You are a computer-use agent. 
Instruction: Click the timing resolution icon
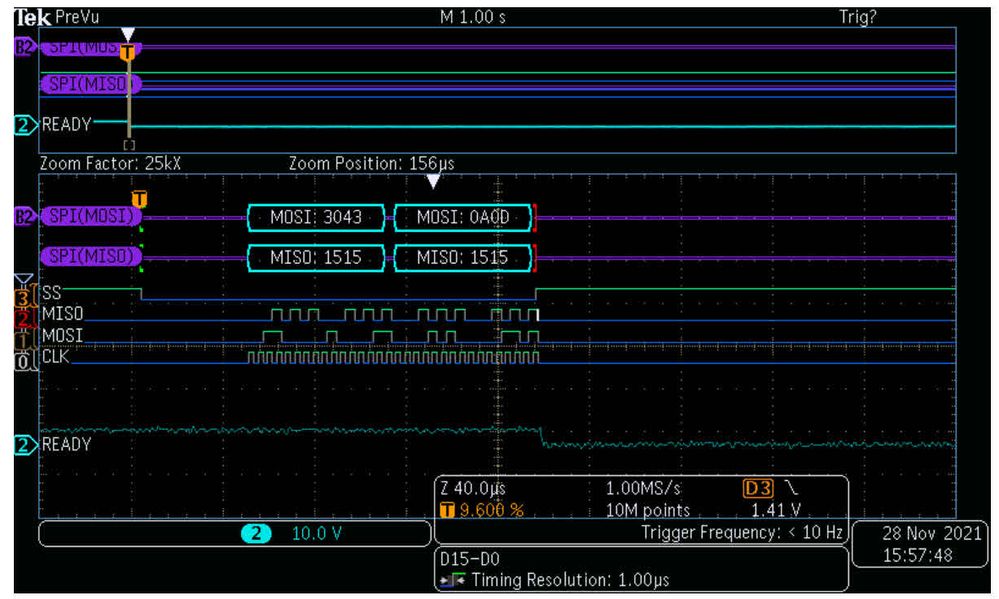coord(452,581)
